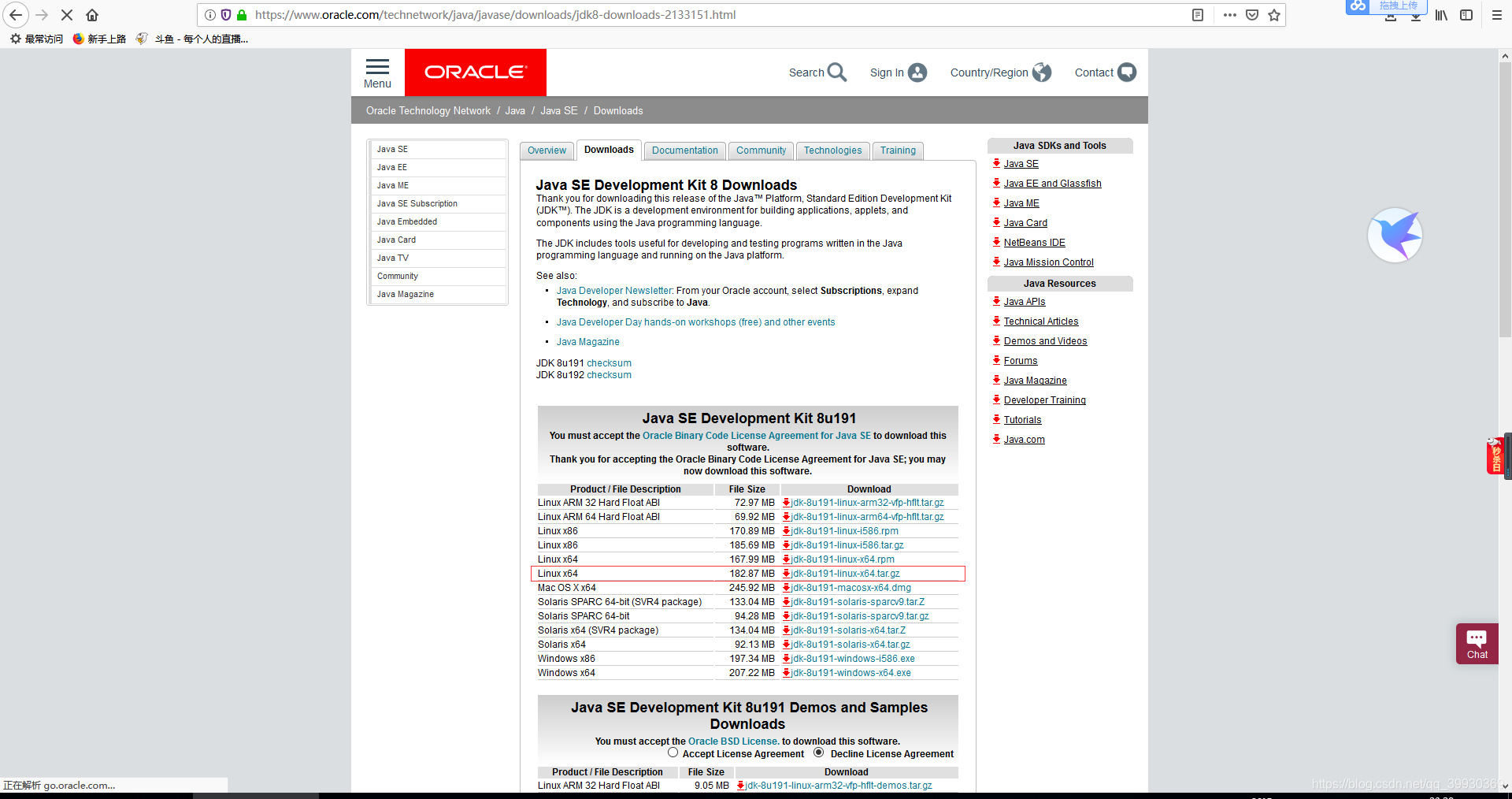
Task: Open the Firefox hamburger menu
Action: pos(1497,15)
